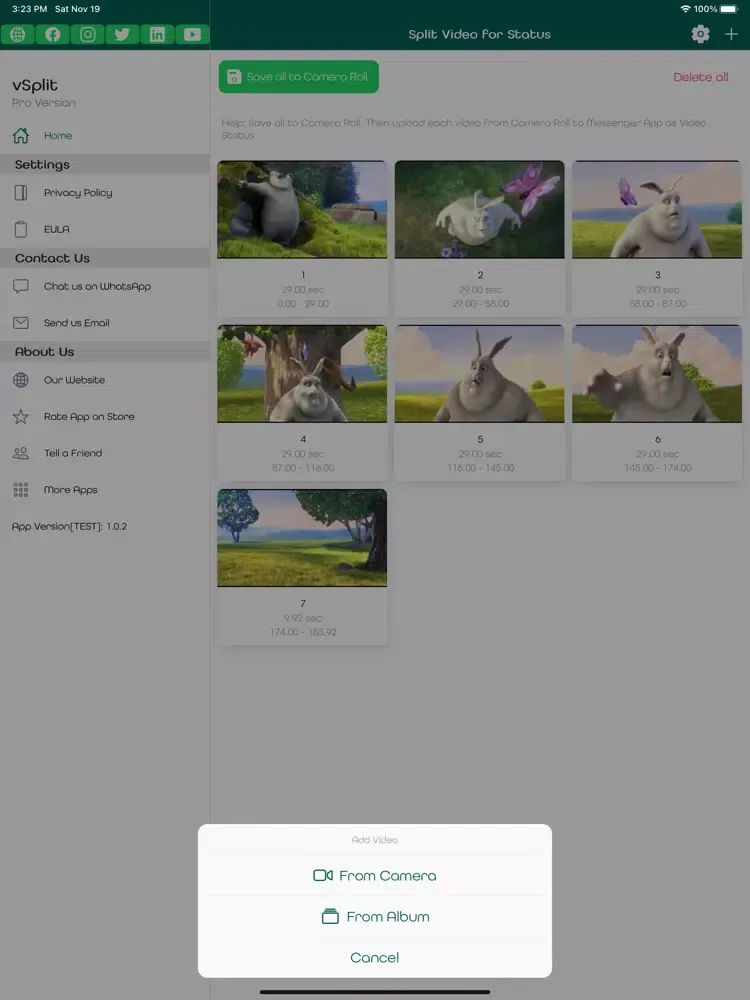Open the website globe icon in top bar
This screenshot has width=750, height=1000.
pyautogui.click(x=18, y=34)
